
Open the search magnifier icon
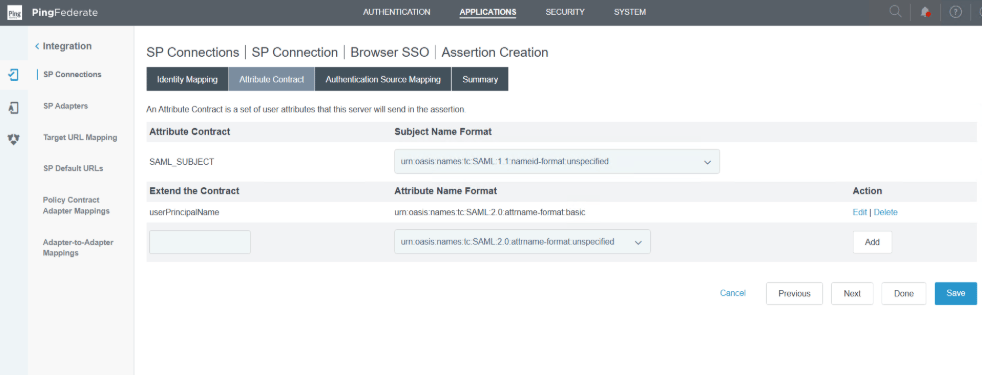(895, 12)
